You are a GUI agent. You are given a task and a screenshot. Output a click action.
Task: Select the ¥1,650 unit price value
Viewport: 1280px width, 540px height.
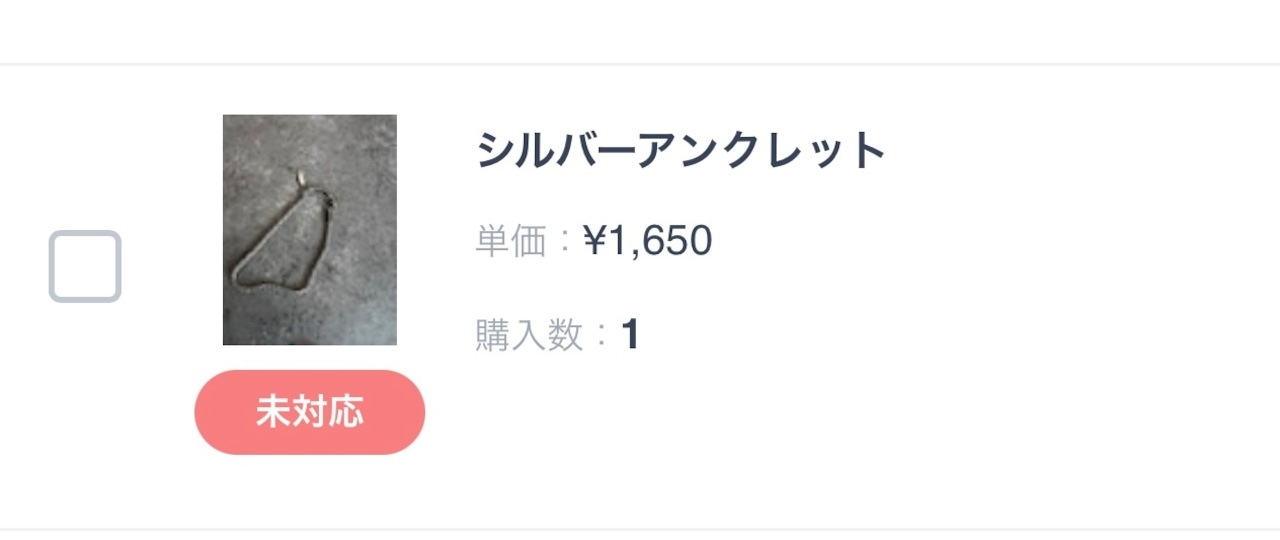point(647,241)
